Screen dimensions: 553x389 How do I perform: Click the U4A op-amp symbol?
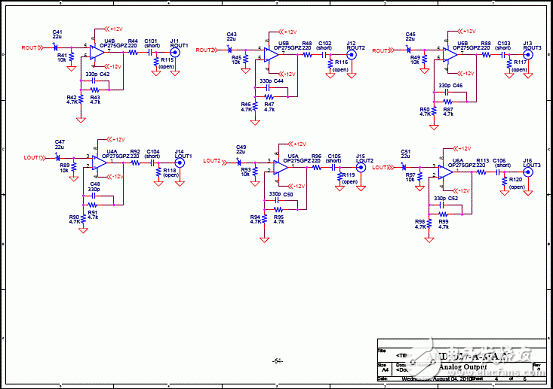[x=99, y=163]
